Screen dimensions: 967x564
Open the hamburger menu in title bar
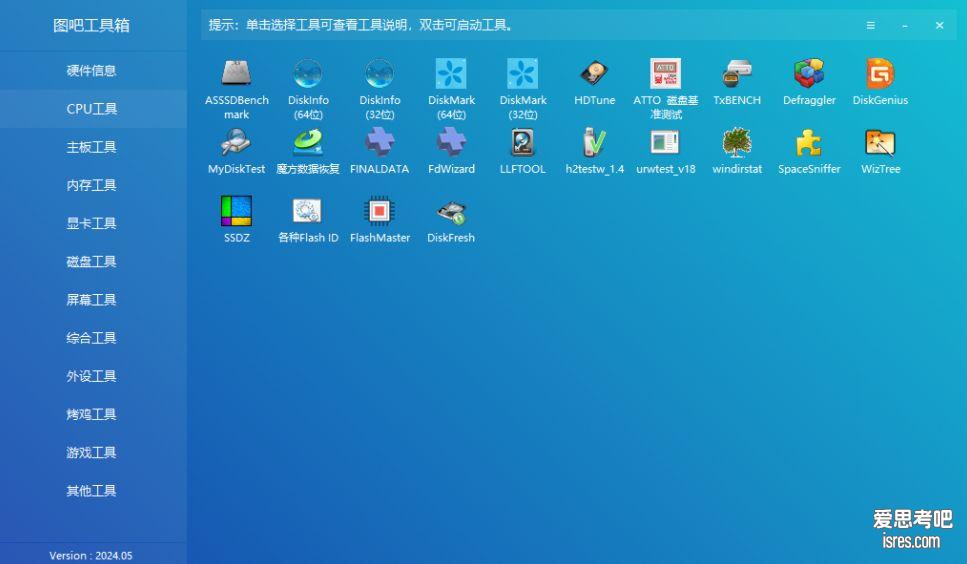(x=870, y=25)
